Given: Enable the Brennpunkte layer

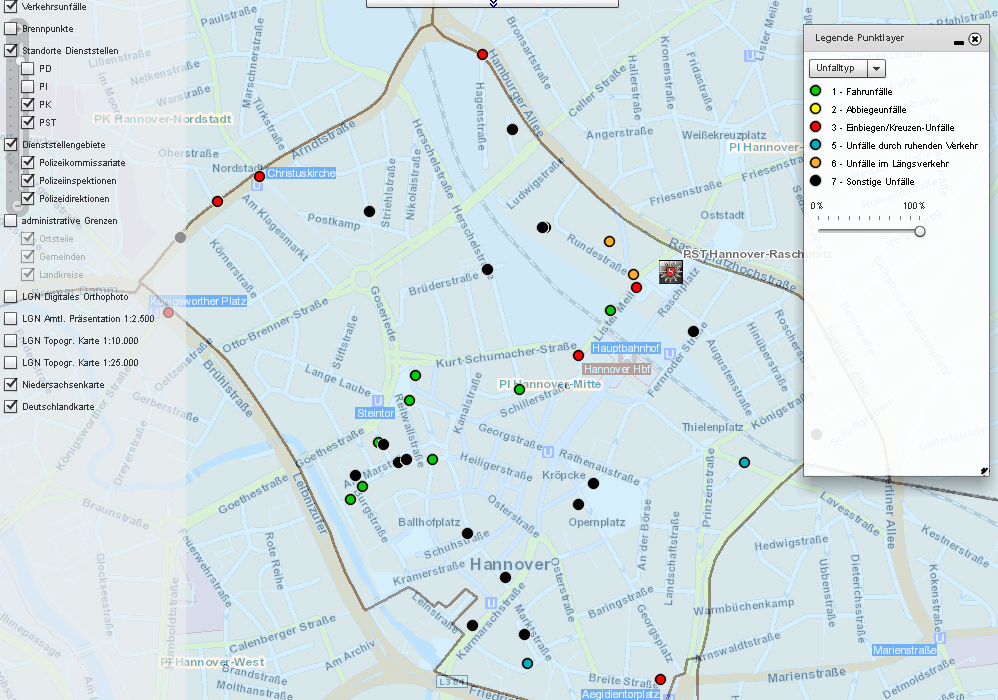Looking at the screenshot, I should tap(11, 29).
